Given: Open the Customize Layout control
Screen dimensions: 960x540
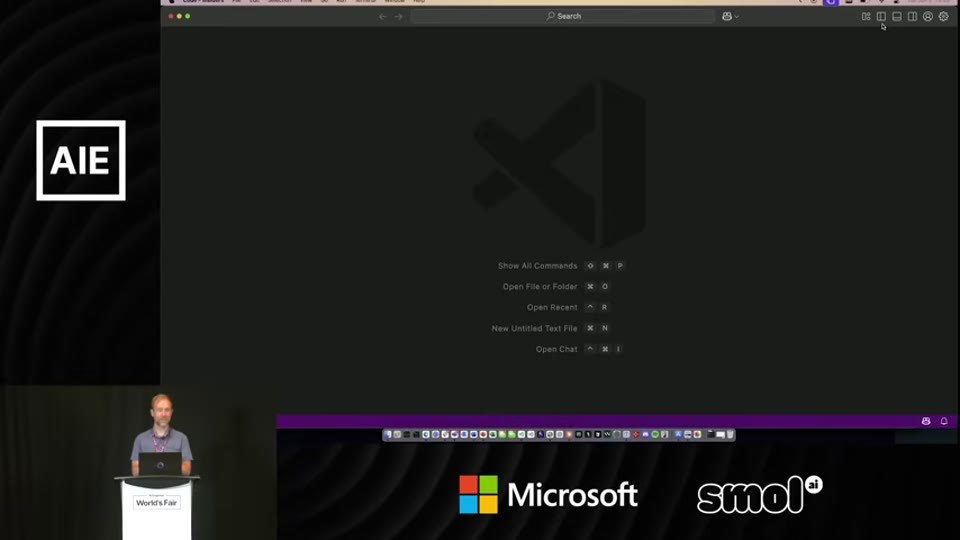Looking at the screenshot, I should (x=866, y=17).
